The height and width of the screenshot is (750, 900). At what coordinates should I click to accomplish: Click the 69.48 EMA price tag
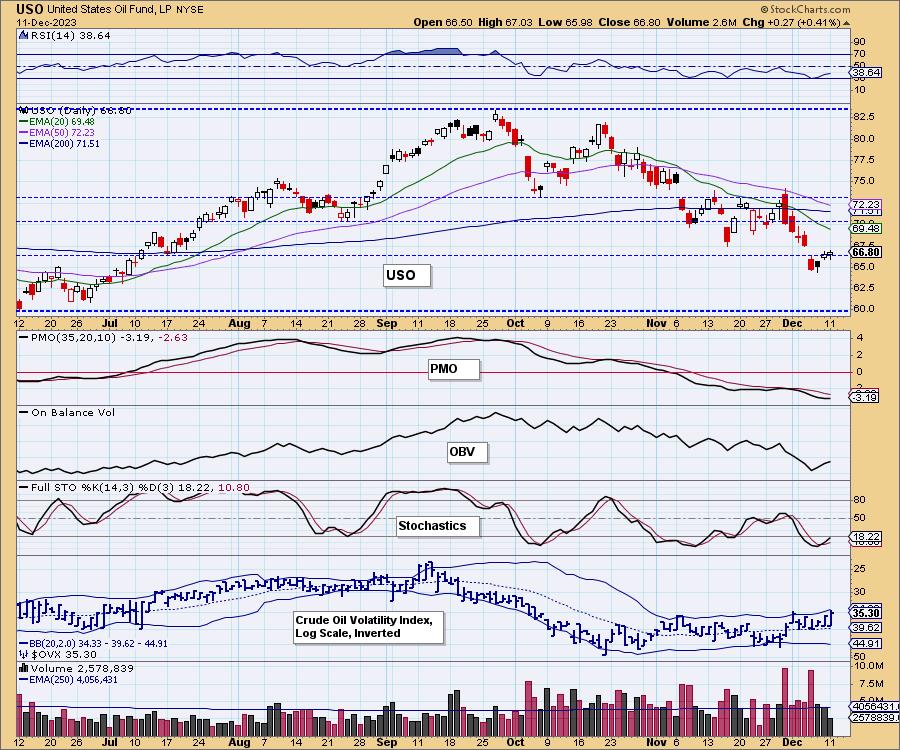click(x=866, y=228)
